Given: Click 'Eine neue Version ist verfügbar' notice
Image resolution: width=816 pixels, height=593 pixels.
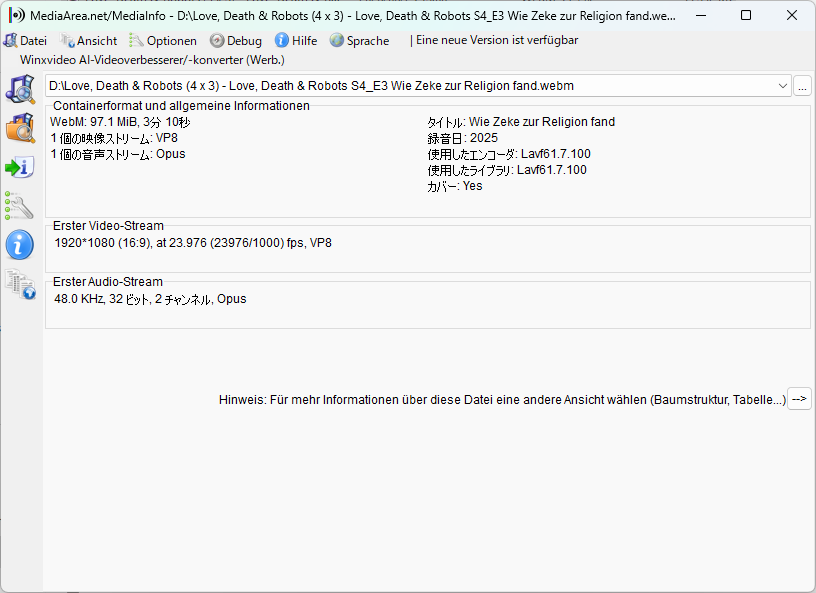Looking at the screenshot, I should tap(497, 40).
